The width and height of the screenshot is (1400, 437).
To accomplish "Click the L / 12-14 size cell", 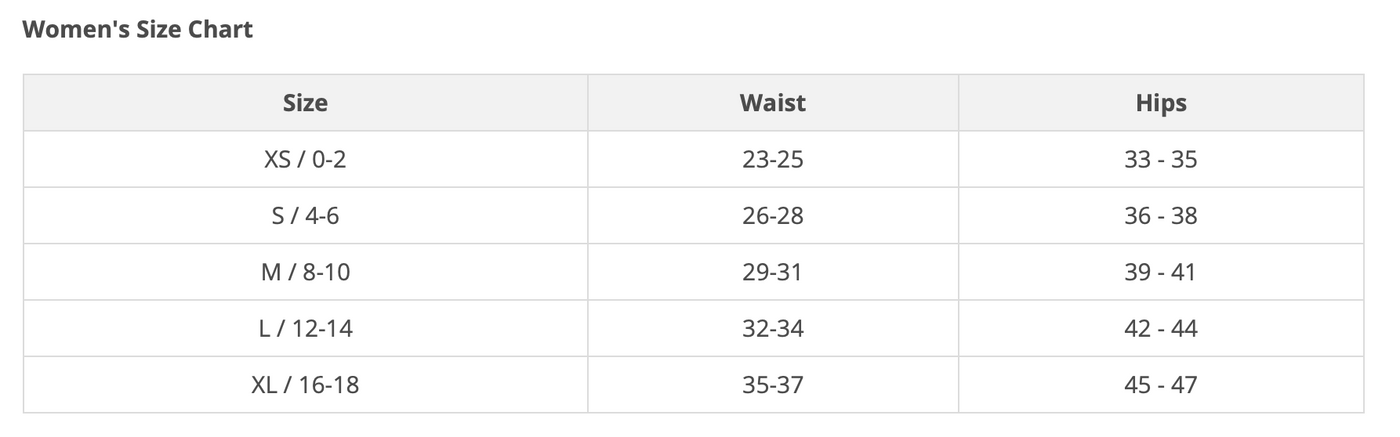I will (305, 328).
